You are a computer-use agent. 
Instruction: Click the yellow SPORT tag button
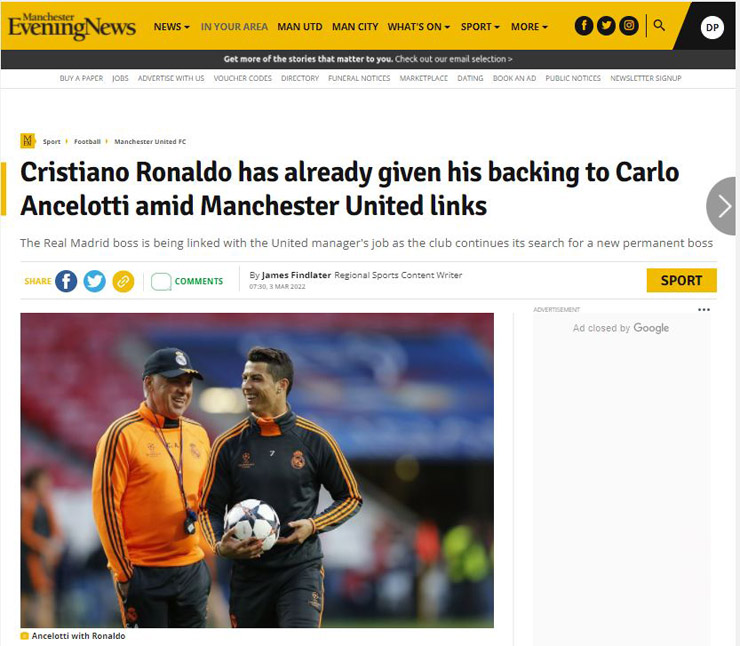point(681,280)
